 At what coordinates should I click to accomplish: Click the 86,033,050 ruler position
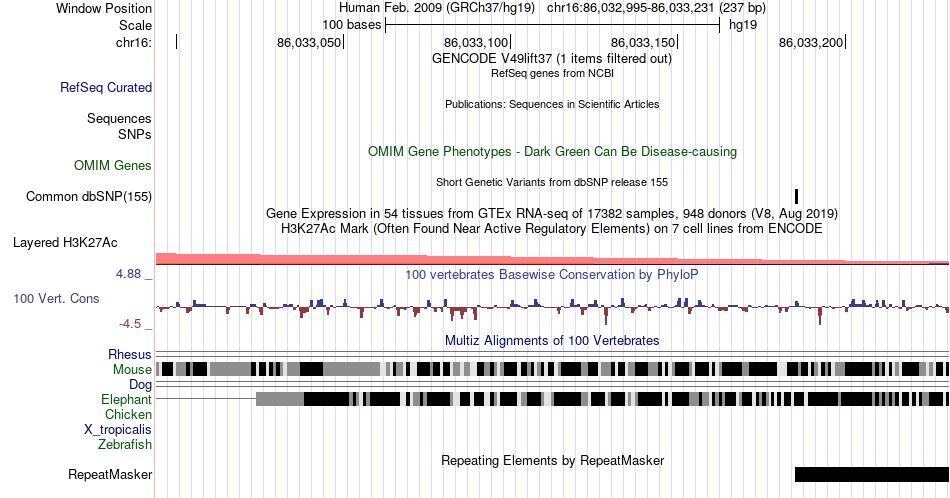(x=309, y=42)
